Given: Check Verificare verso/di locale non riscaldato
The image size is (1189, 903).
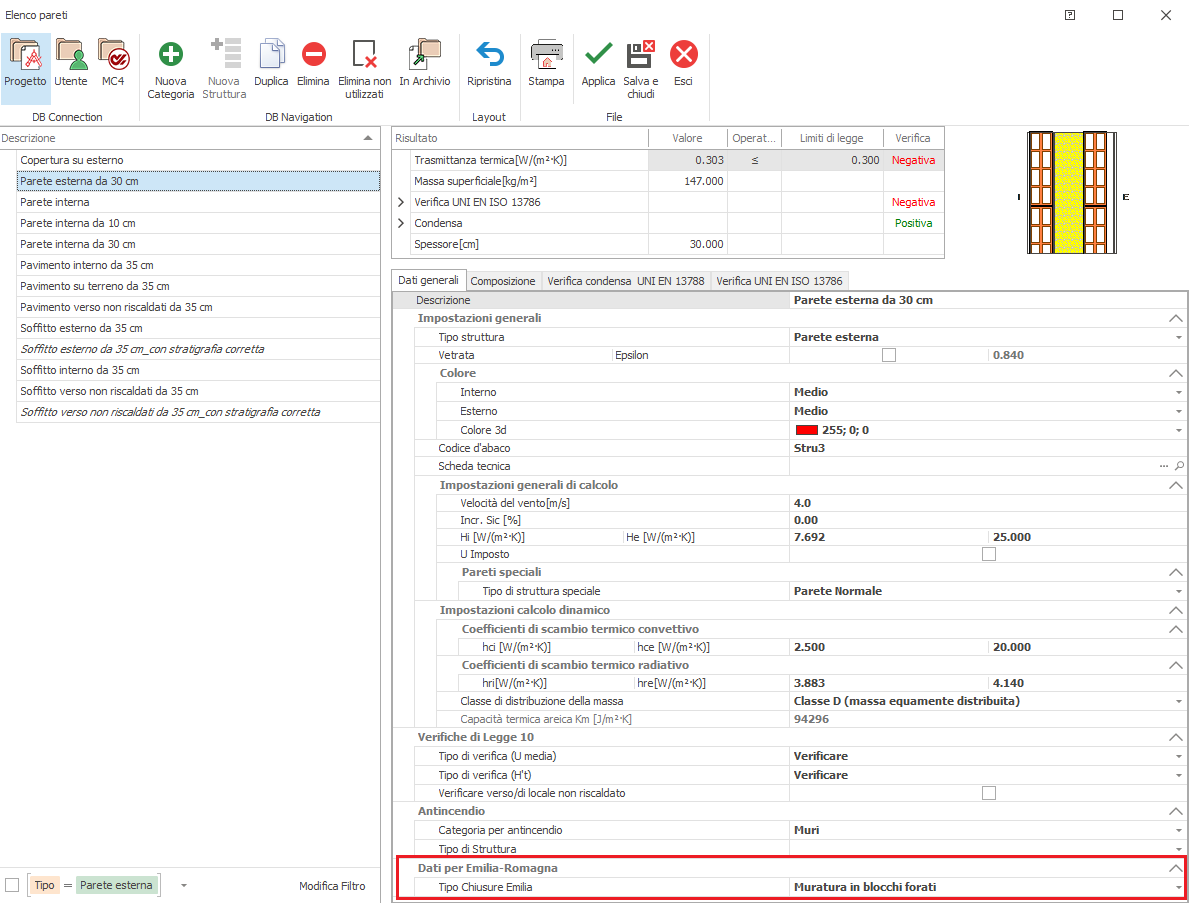Looking at the screenshot, I should click(988, 793).
